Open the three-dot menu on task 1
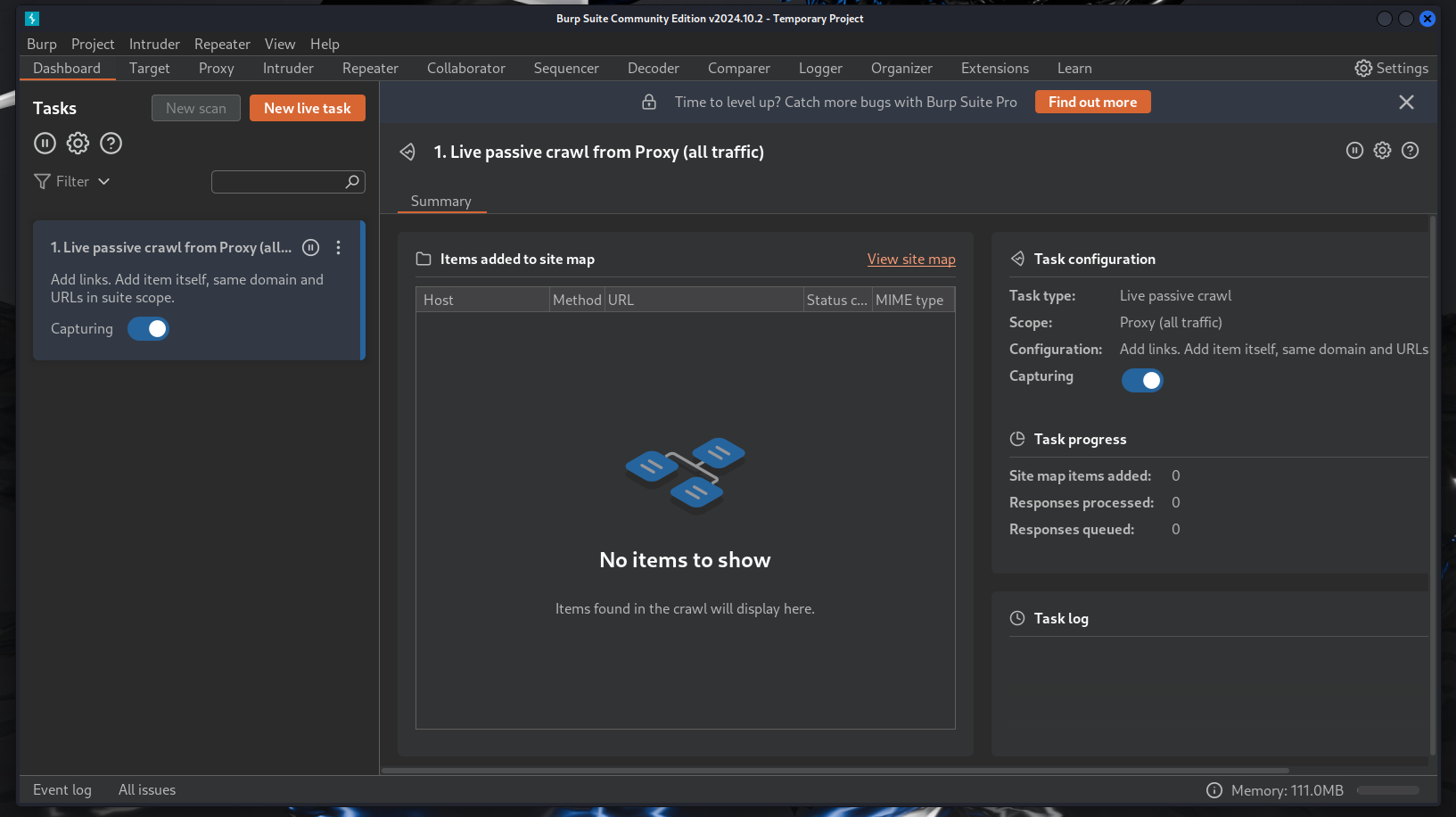Screen dimensions: 1456x817 pos(339,247)
